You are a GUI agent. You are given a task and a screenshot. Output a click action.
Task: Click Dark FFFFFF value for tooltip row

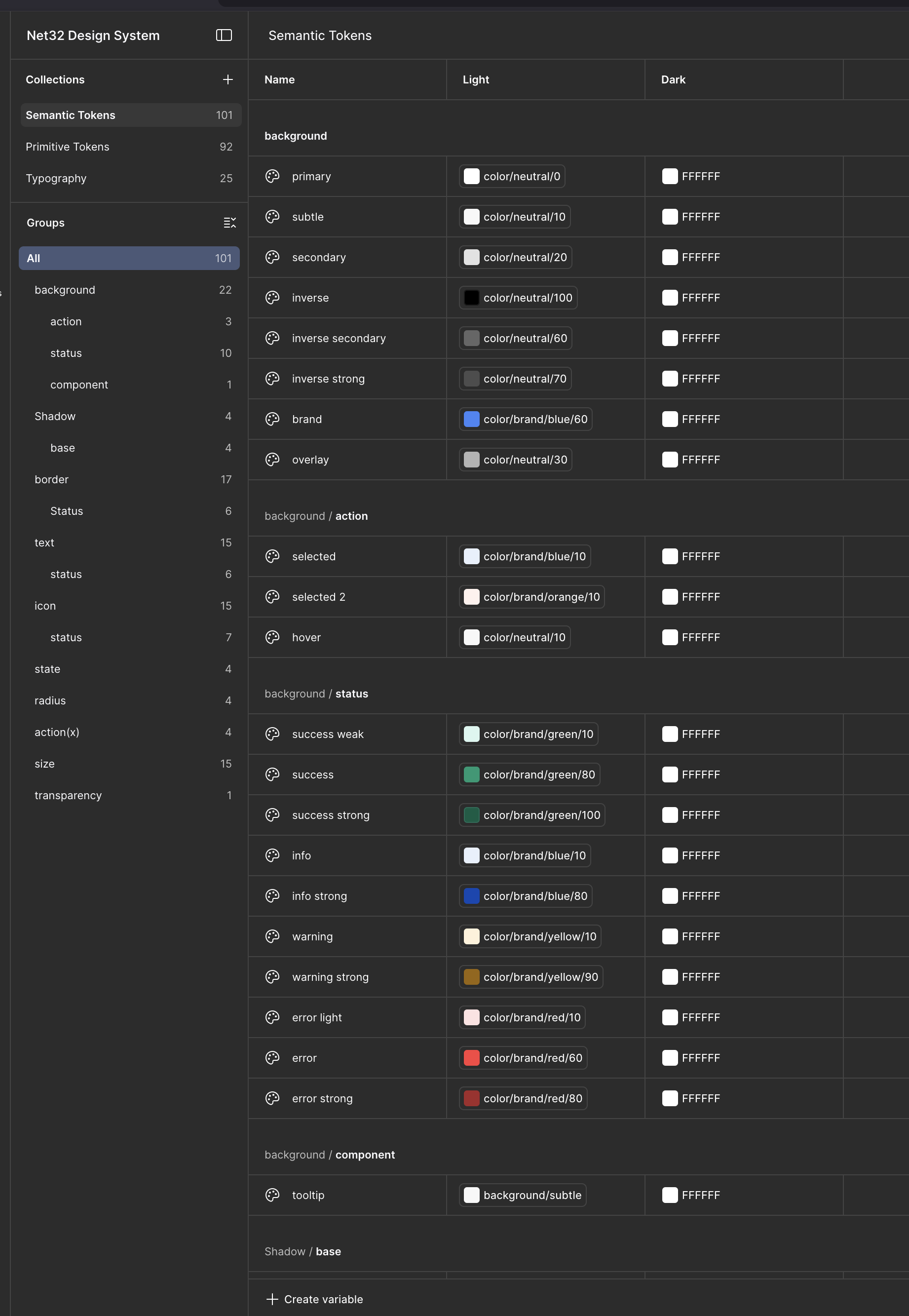[x=691, y=1195]
